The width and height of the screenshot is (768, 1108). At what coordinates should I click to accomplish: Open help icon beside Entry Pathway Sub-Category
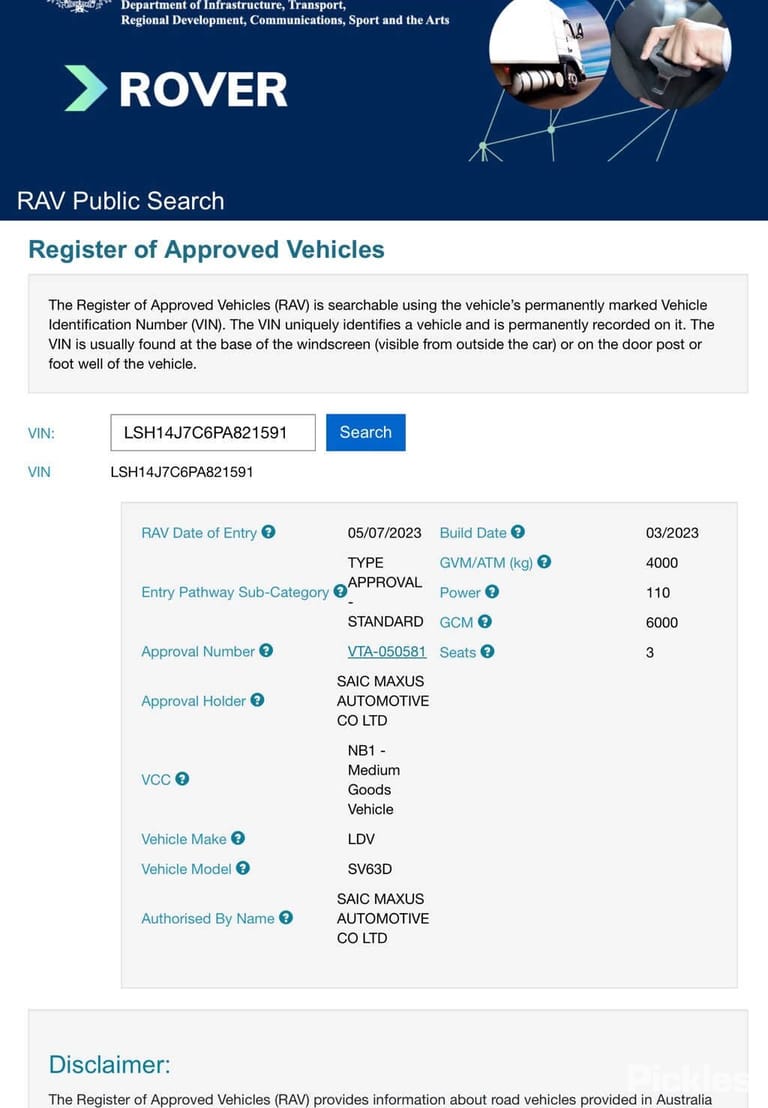click(340, 591)
